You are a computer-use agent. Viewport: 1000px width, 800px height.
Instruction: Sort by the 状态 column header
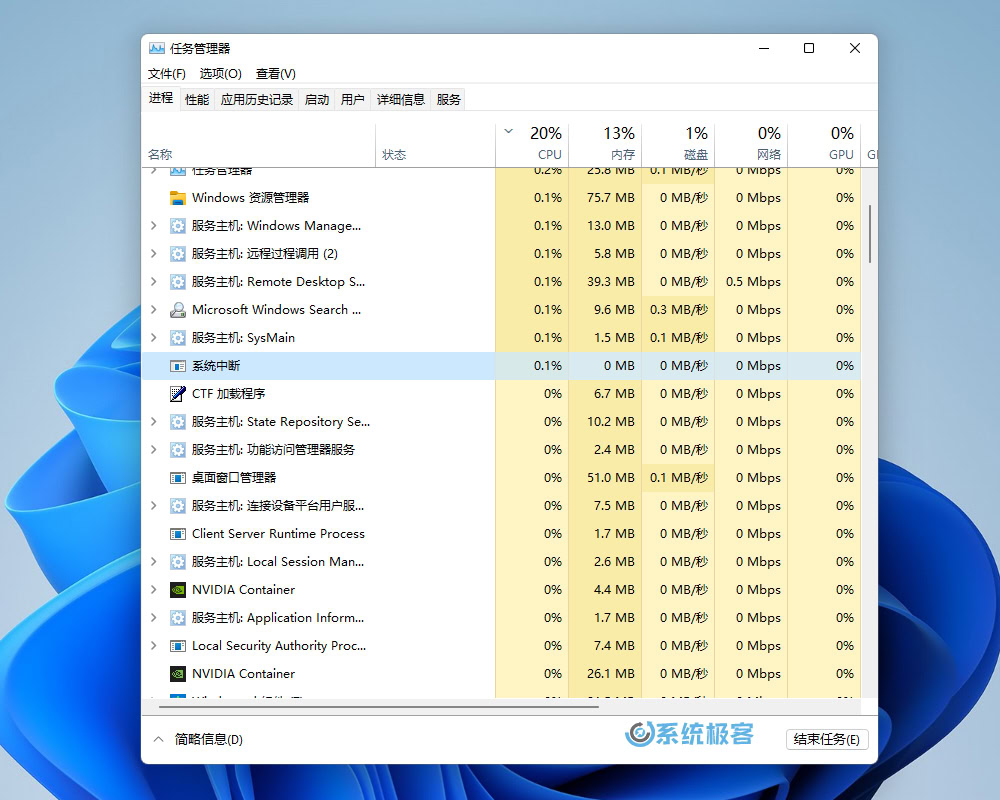point(436,144)
